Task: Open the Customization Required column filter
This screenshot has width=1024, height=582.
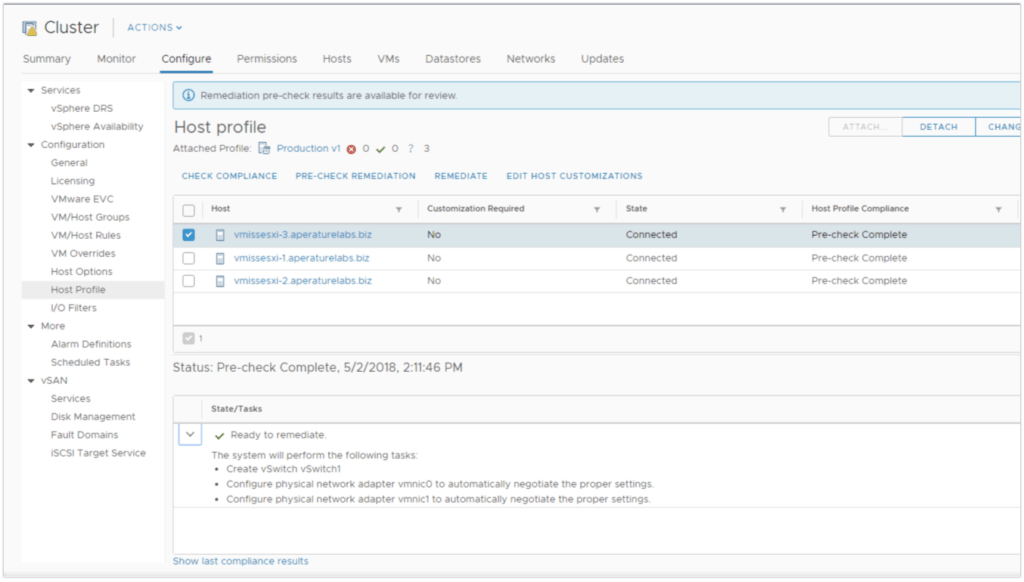Action: coord(596,210)
